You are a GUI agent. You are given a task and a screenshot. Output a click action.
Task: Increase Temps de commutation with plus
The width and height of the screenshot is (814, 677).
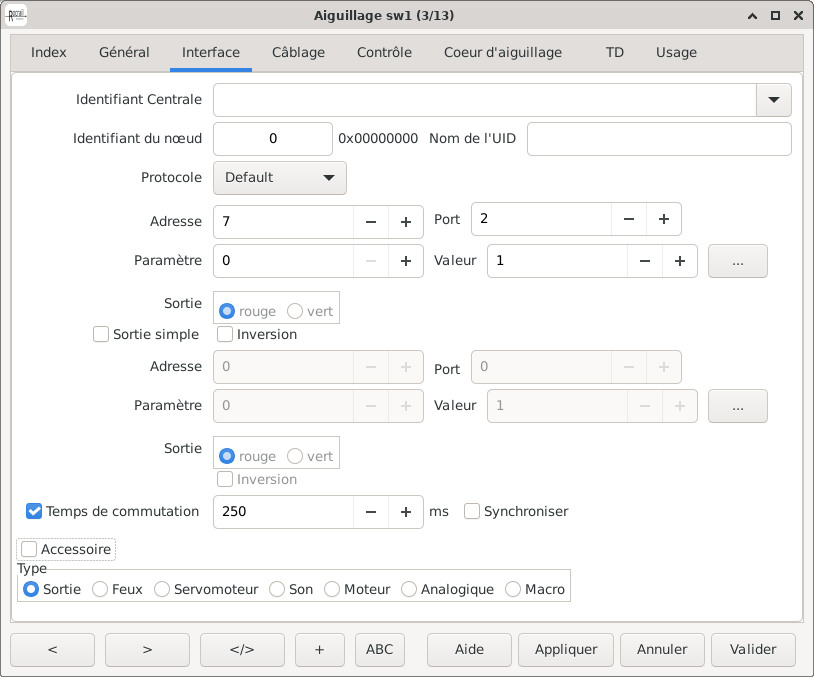tap(406, 512)
